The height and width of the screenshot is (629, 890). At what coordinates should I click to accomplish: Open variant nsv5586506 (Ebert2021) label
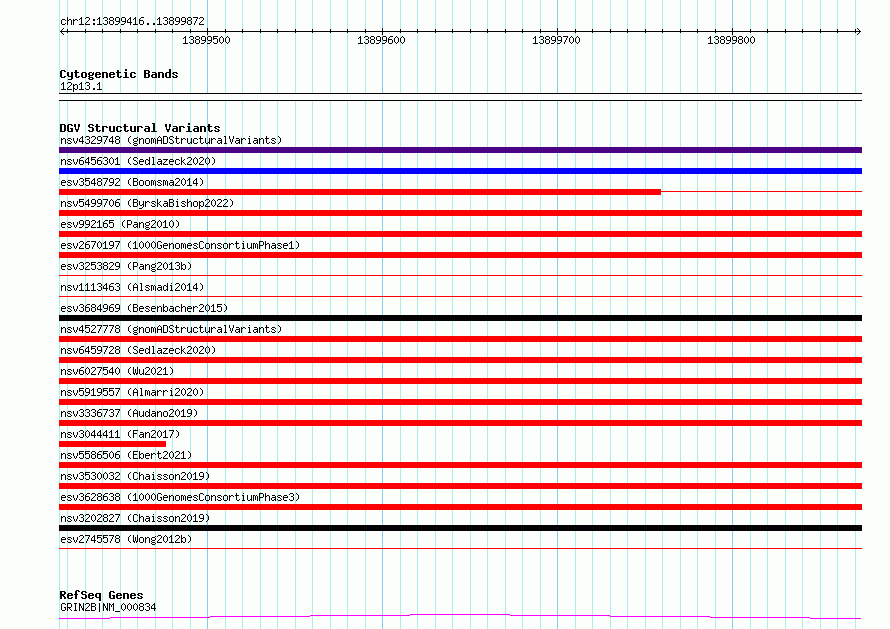pos(126,455)
